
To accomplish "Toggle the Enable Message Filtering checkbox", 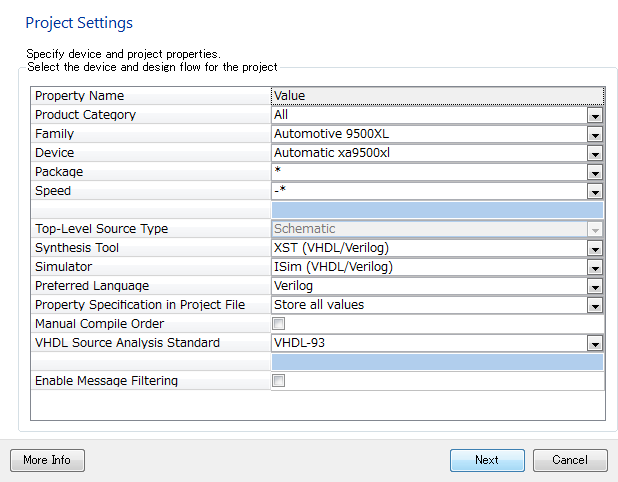I will 278,381.
